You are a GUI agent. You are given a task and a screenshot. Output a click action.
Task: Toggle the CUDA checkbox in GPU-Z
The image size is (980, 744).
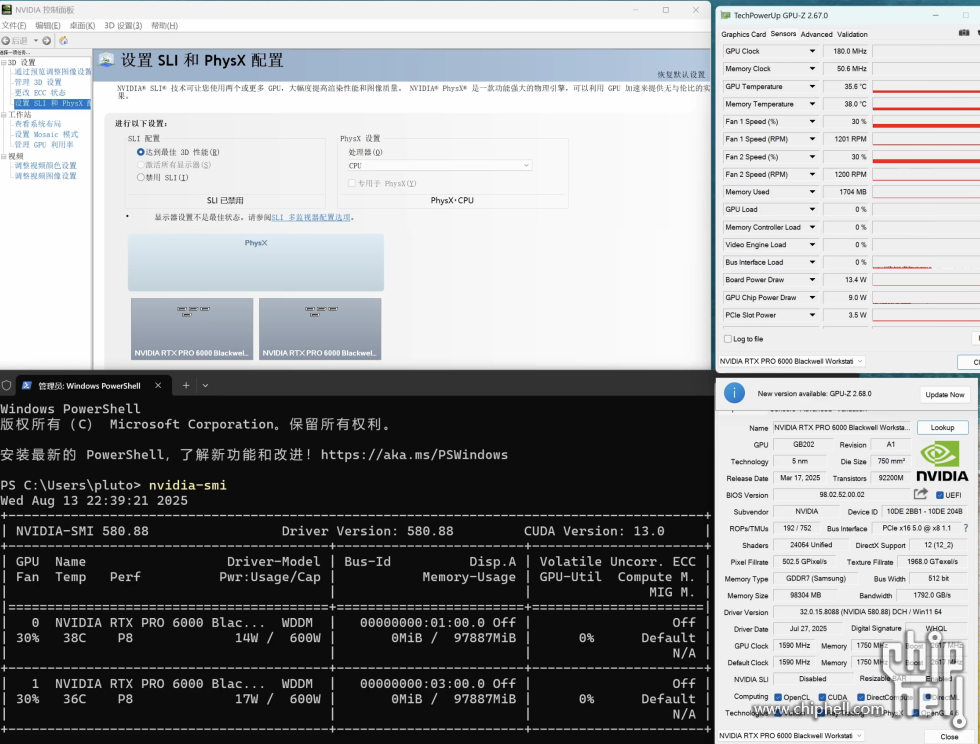[822, 697]
